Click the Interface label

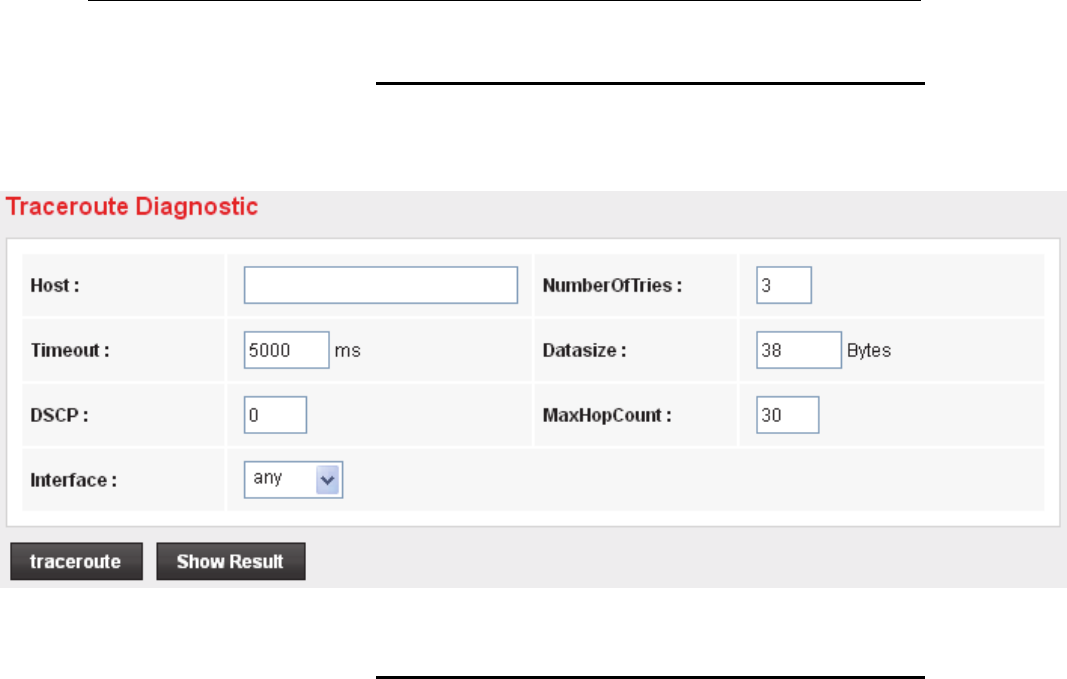coord(74,480)
